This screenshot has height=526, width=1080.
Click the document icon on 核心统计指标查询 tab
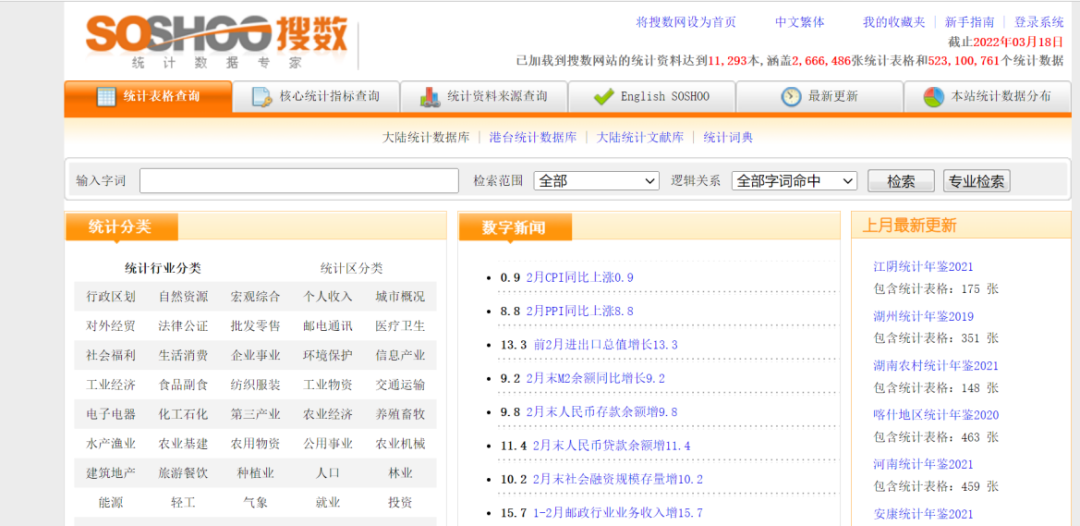[262, 97]
